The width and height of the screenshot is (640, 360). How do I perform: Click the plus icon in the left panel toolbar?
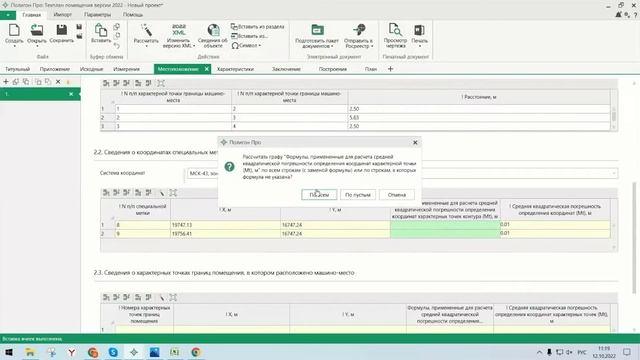click(6, 82)
